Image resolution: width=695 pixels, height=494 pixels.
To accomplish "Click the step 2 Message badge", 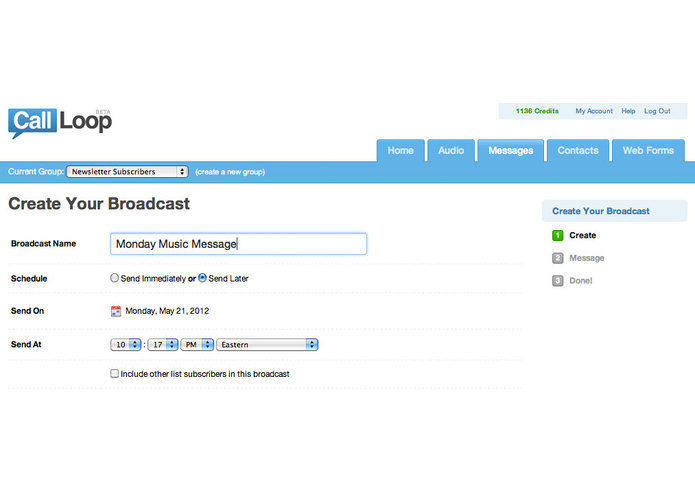I will point(558,258).
